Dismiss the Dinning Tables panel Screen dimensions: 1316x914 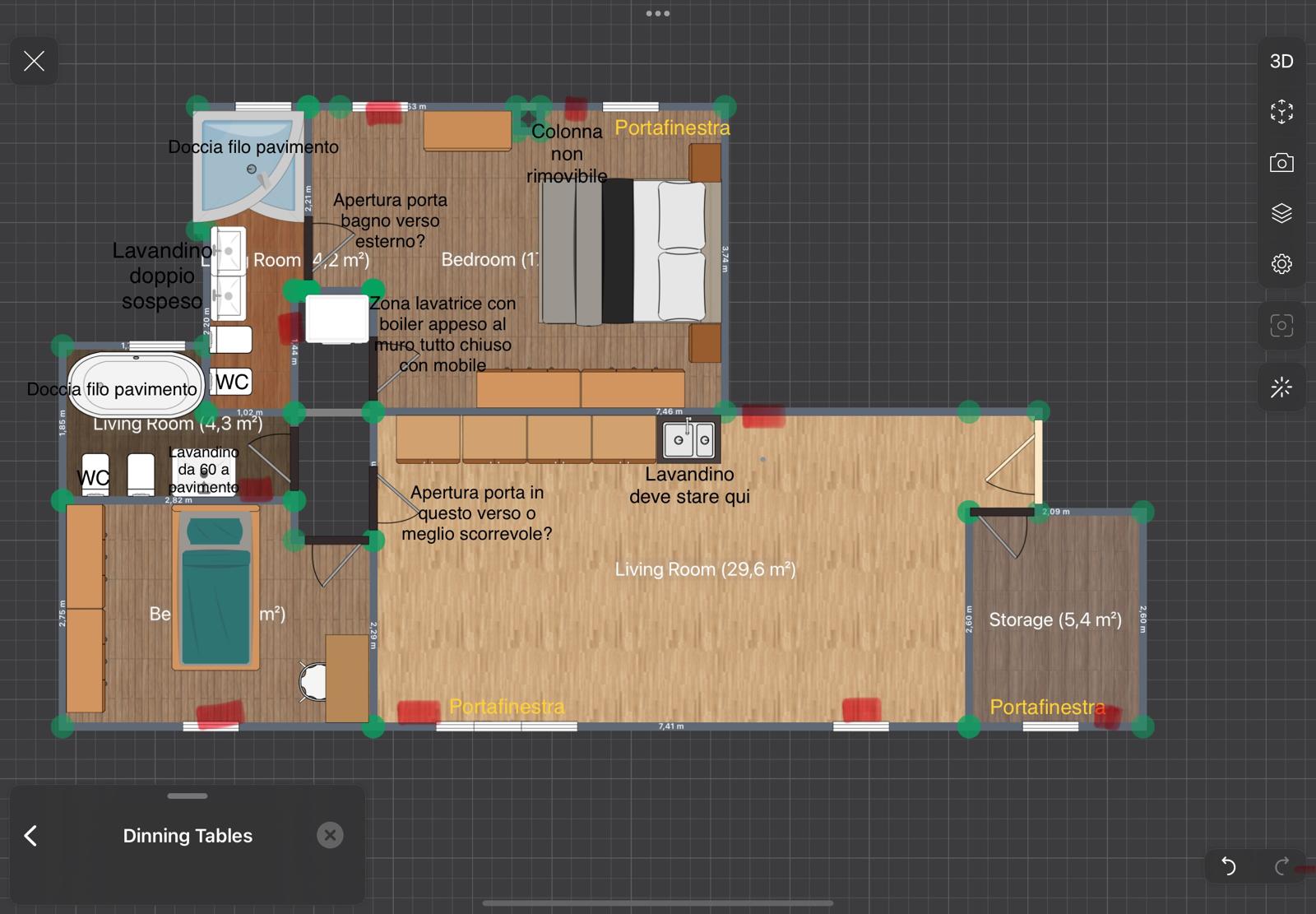click(x=330, y=836)
